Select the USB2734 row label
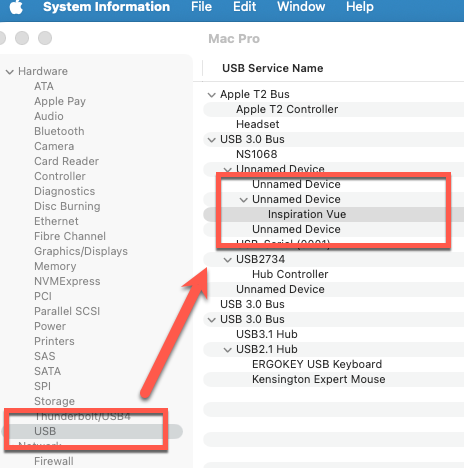The width and height of the screenshot is (464, 468). [x=260, y=259]
